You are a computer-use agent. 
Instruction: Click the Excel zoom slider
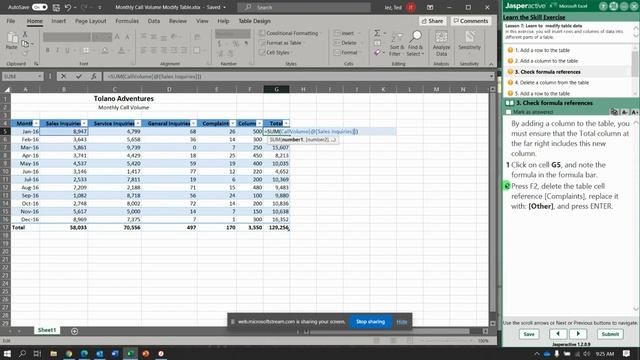click(445, 340)
